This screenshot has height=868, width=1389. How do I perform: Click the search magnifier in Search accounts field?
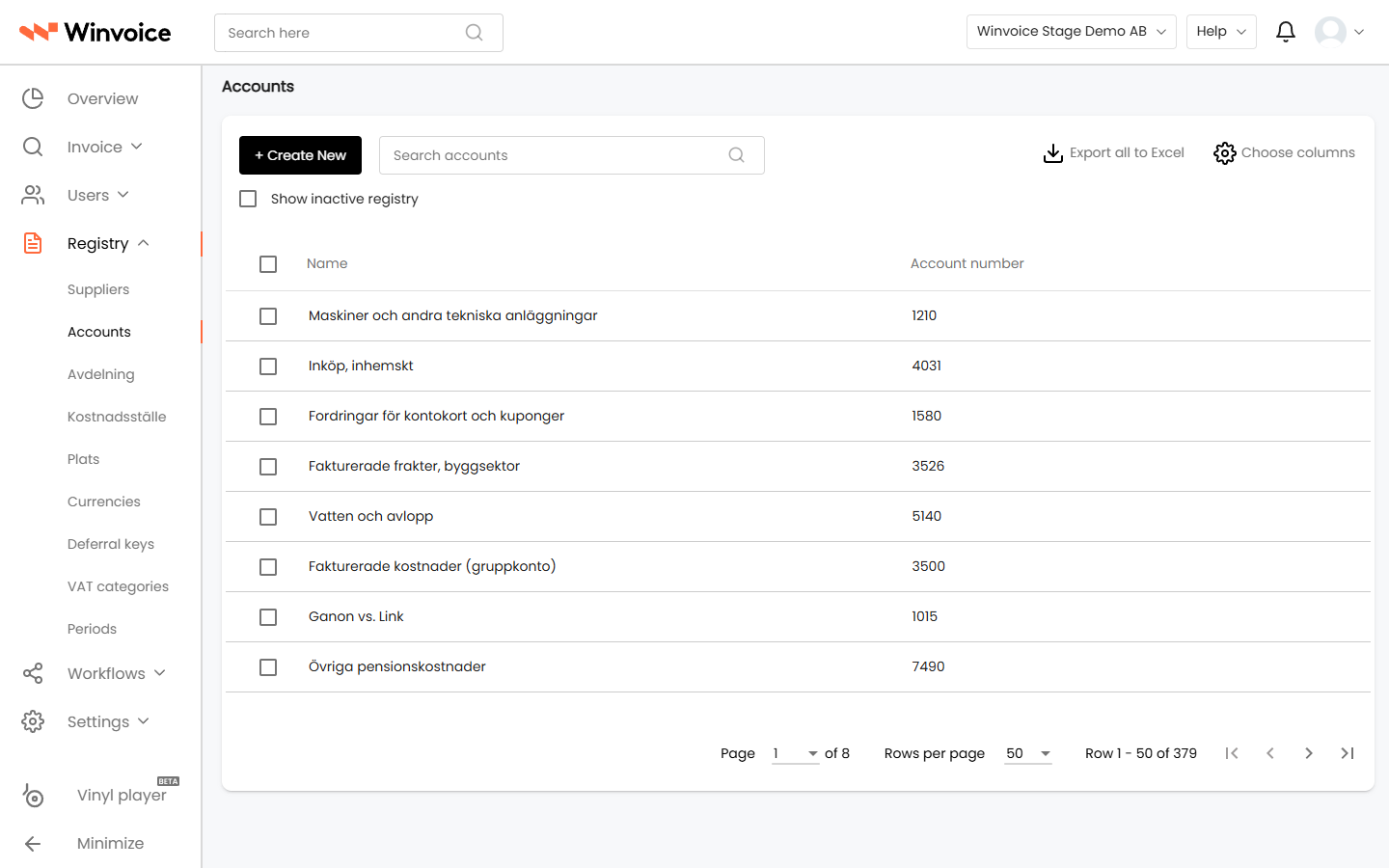pyautogui.click(x=737, y=155)
